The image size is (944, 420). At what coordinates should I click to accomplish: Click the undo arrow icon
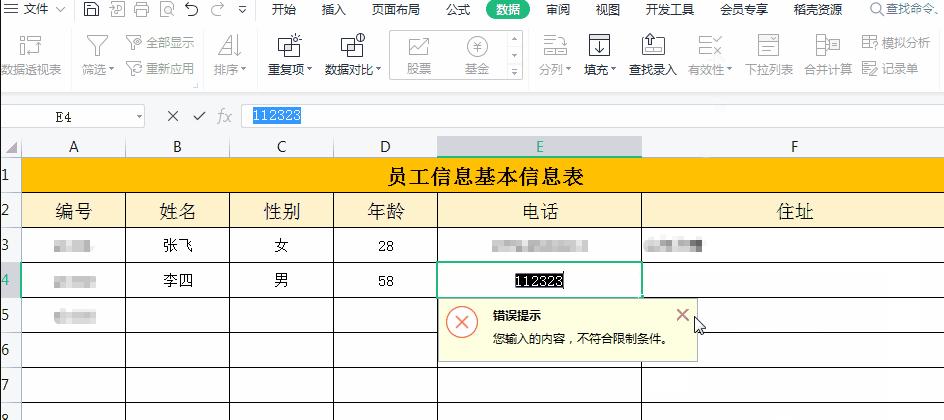click(x=191, y=10)
